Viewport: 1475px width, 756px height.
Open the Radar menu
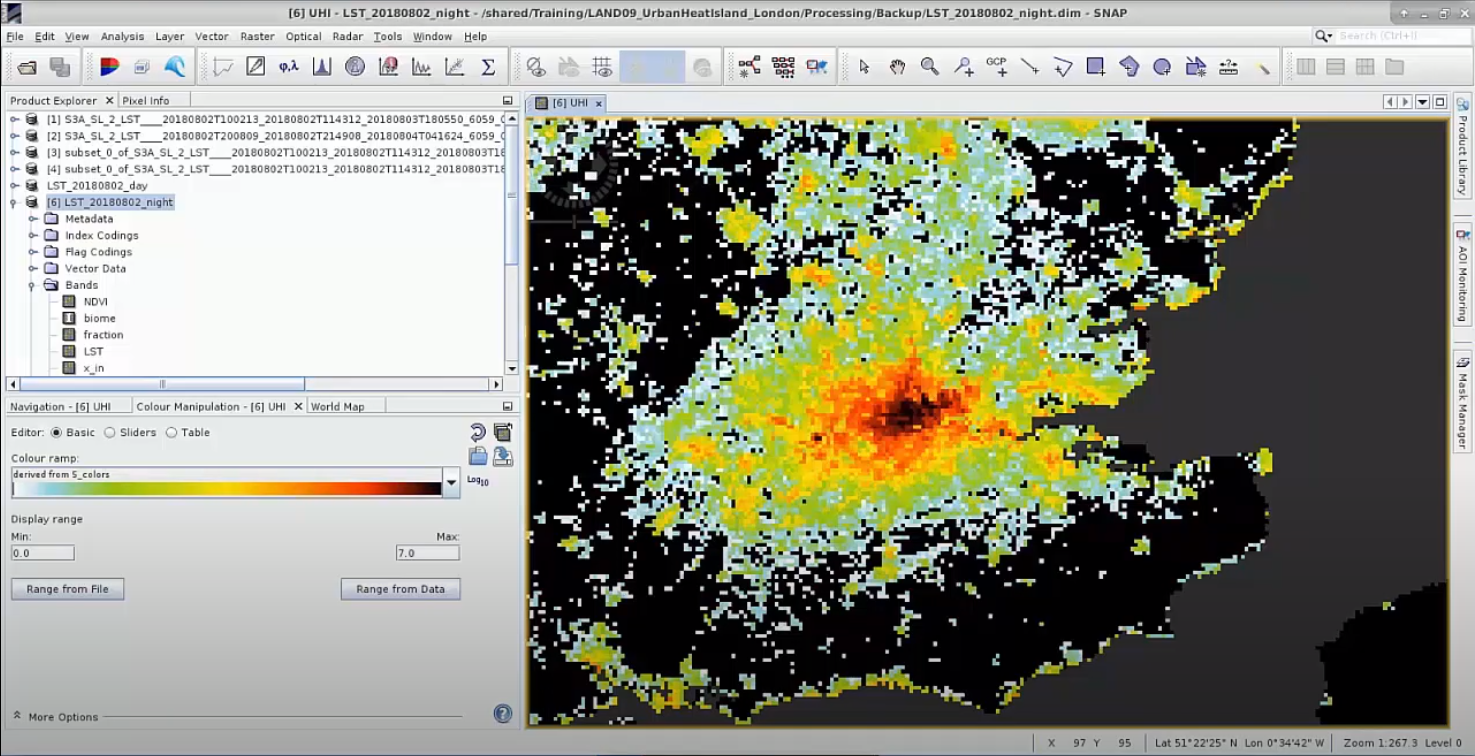tap(348, 36)
